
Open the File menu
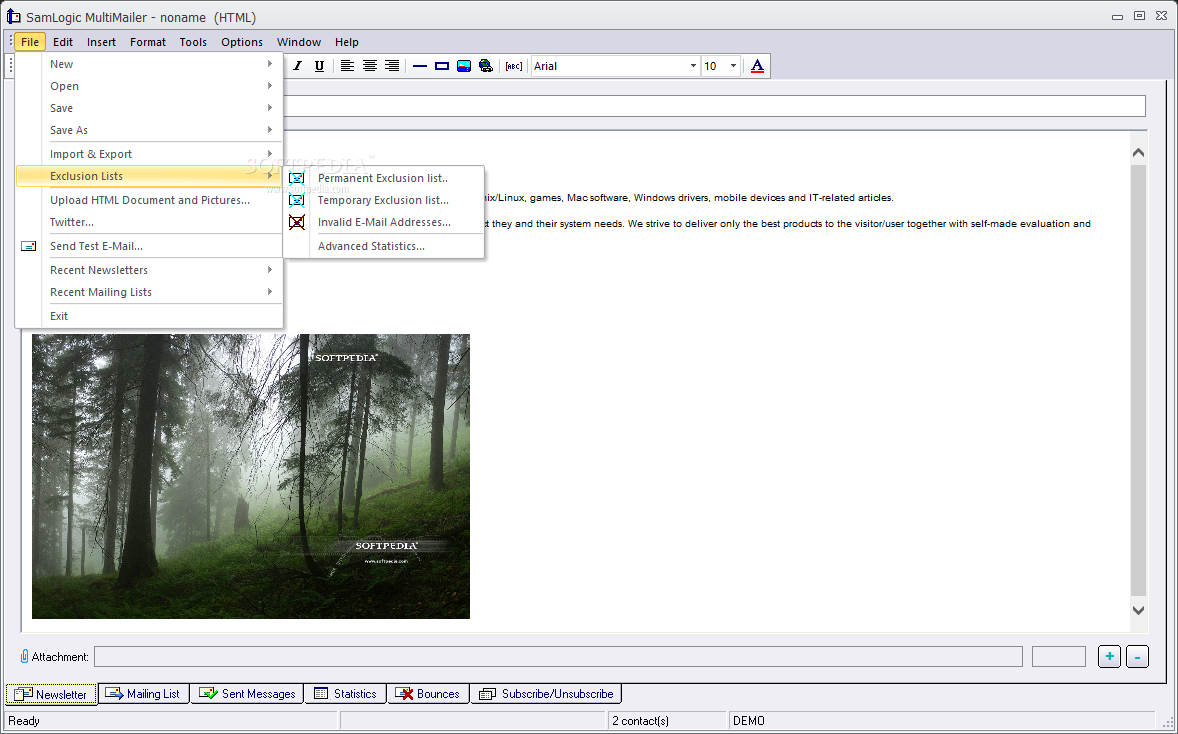(x=30, y=42)
